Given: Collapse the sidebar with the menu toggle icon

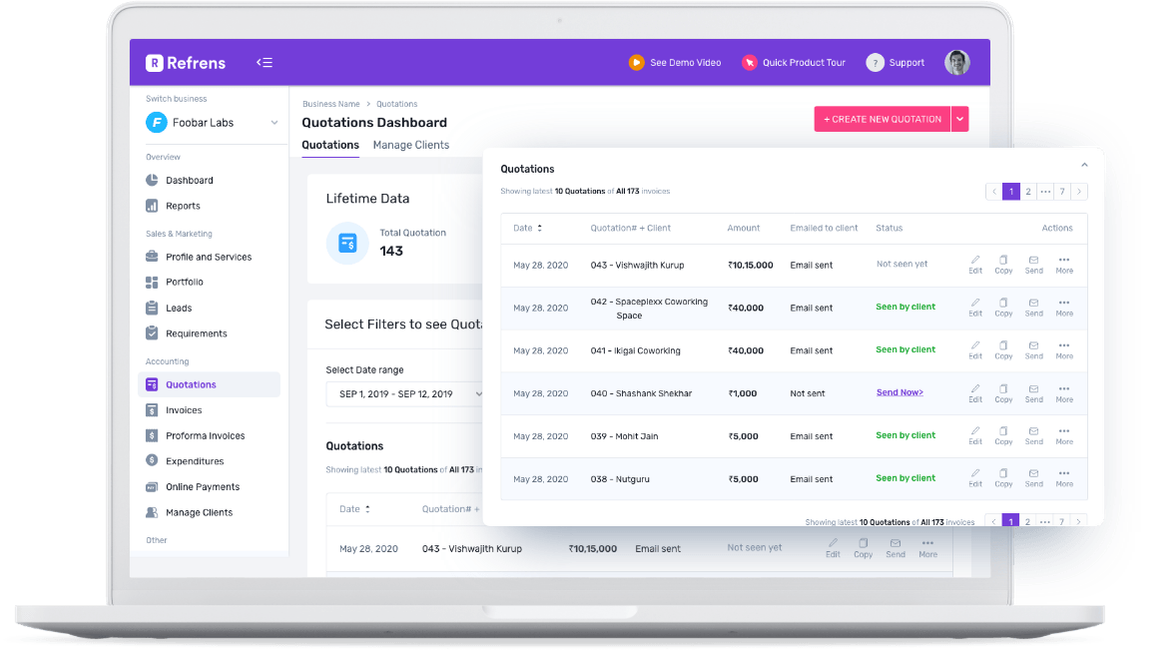Looking at the screenshot, I should tap(264, 63).
